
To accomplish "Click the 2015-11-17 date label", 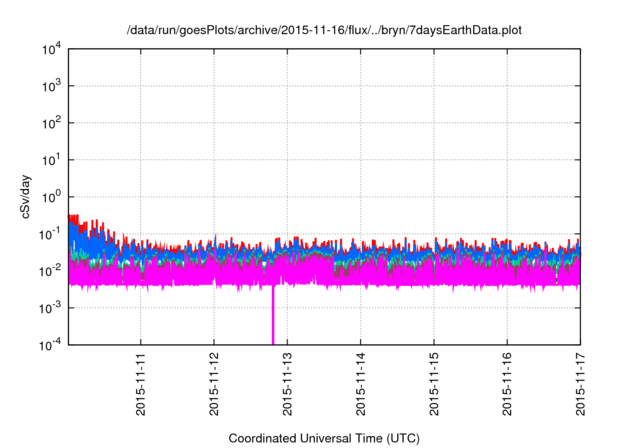I will coord(580,384).
